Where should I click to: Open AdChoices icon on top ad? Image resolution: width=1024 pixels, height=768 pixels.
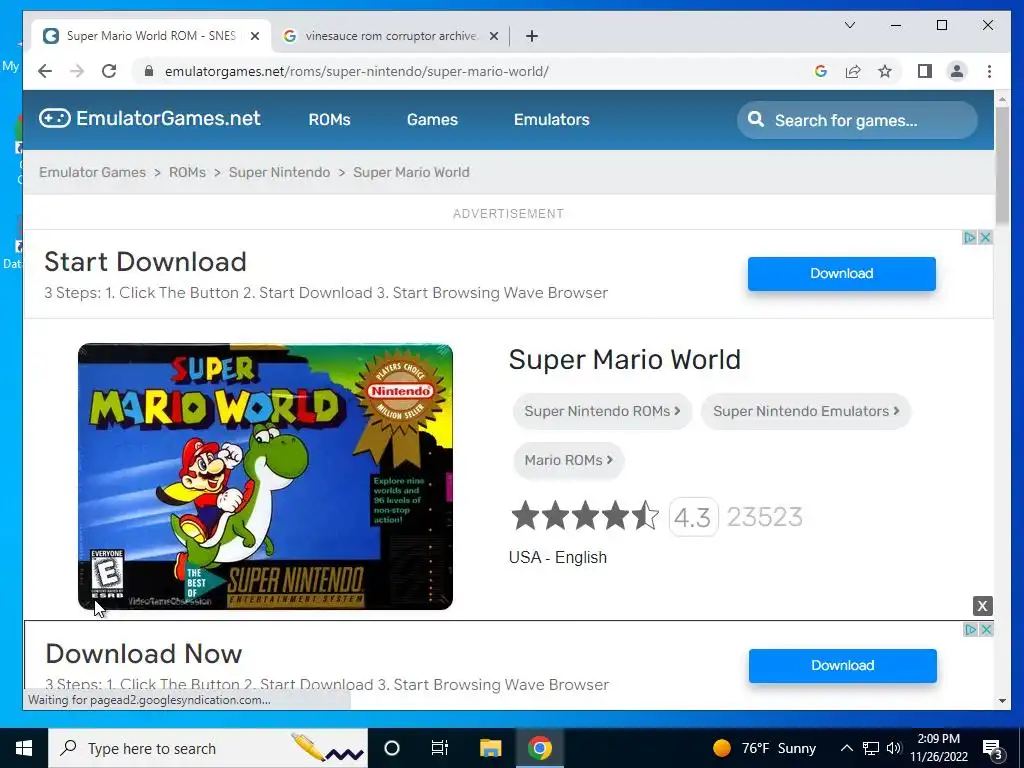coord(970,238)
